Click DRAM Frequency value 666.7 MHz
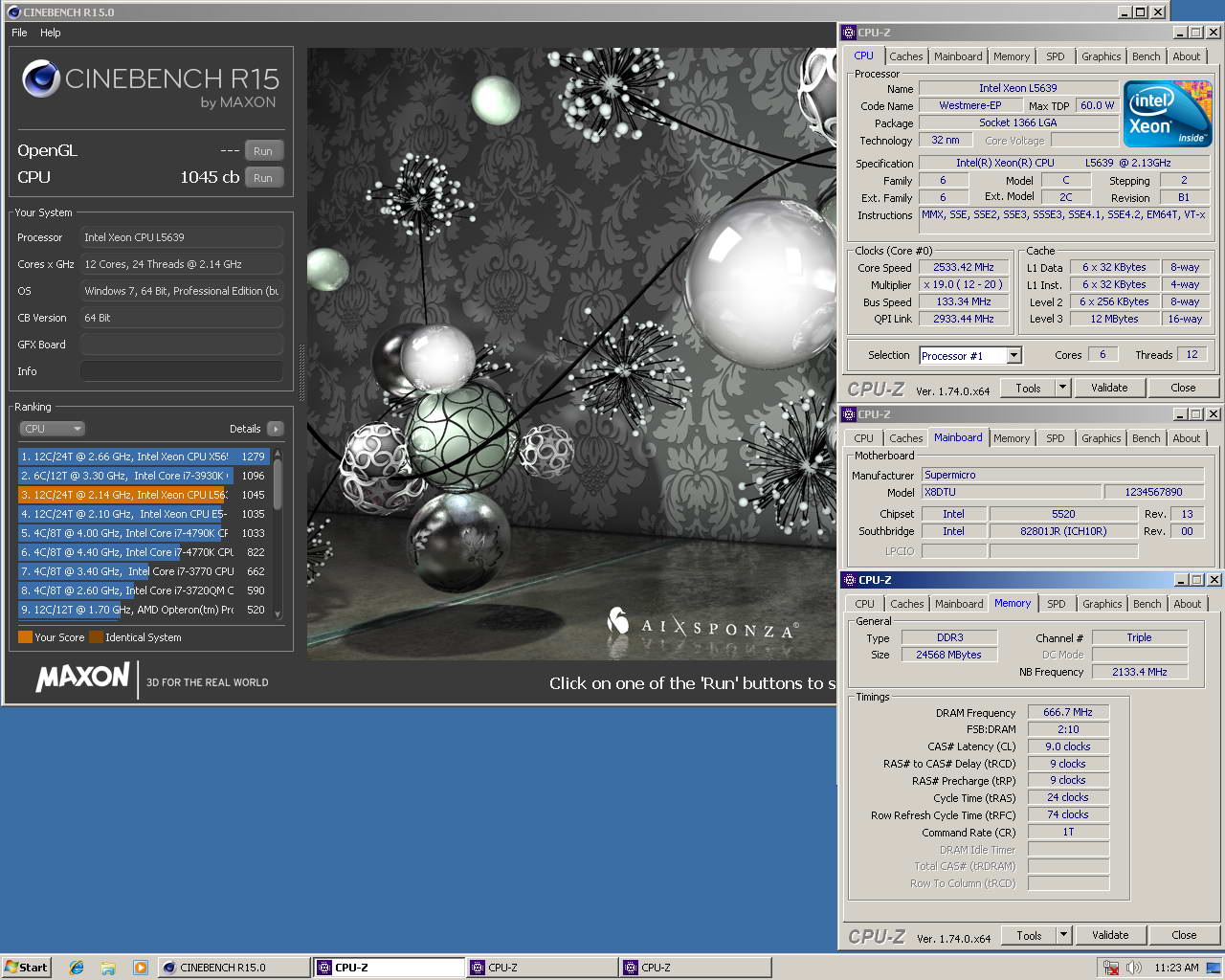1225x980 pixels. pyautogui.click(x=1068, y=712)
